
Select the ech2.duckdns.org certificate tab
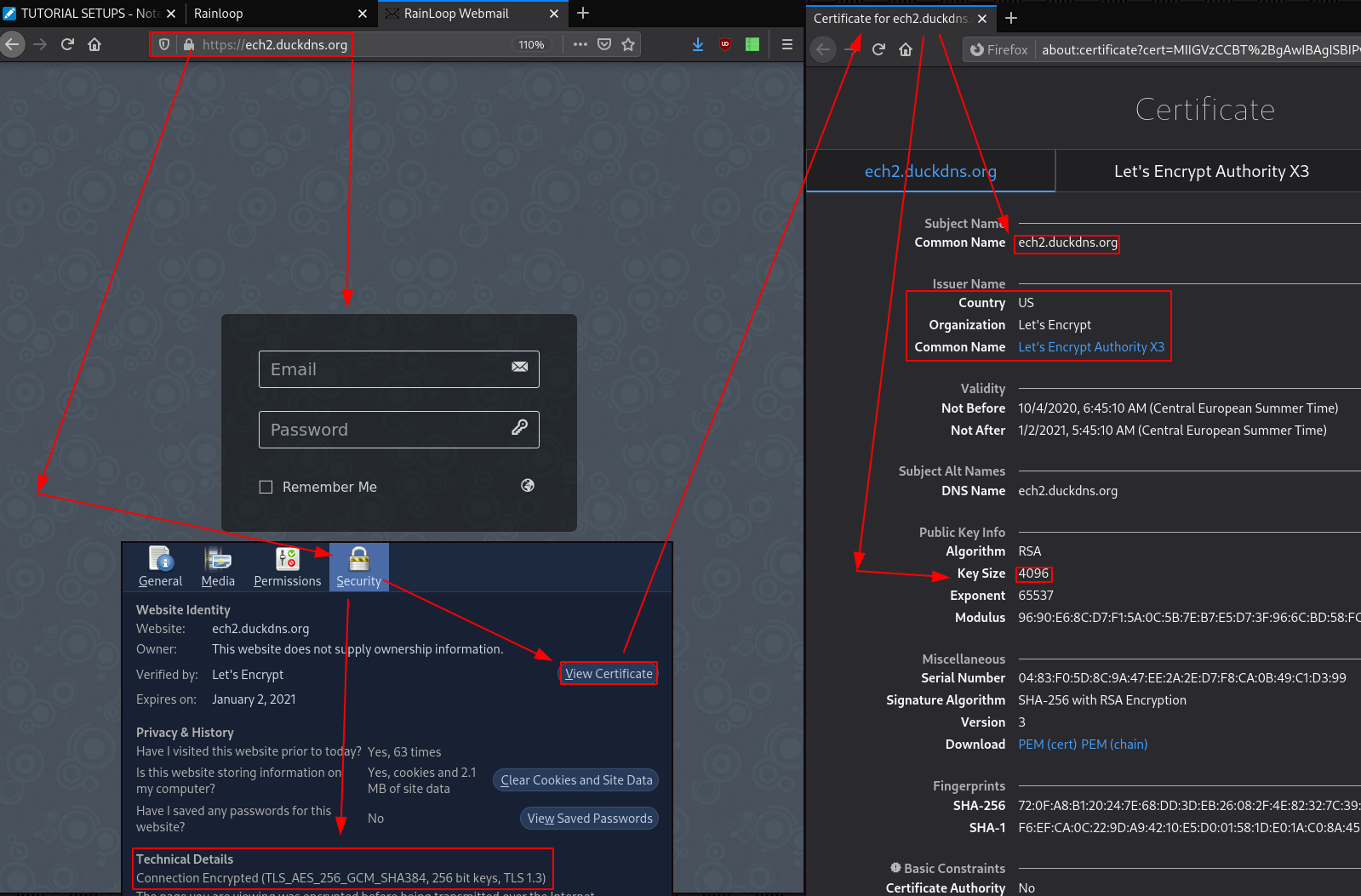coord(930,171)
